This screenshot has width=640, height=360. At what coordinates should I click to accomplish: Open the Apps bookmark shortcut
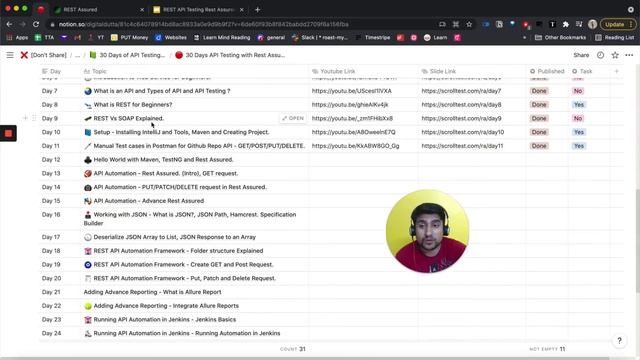point(17,38)
